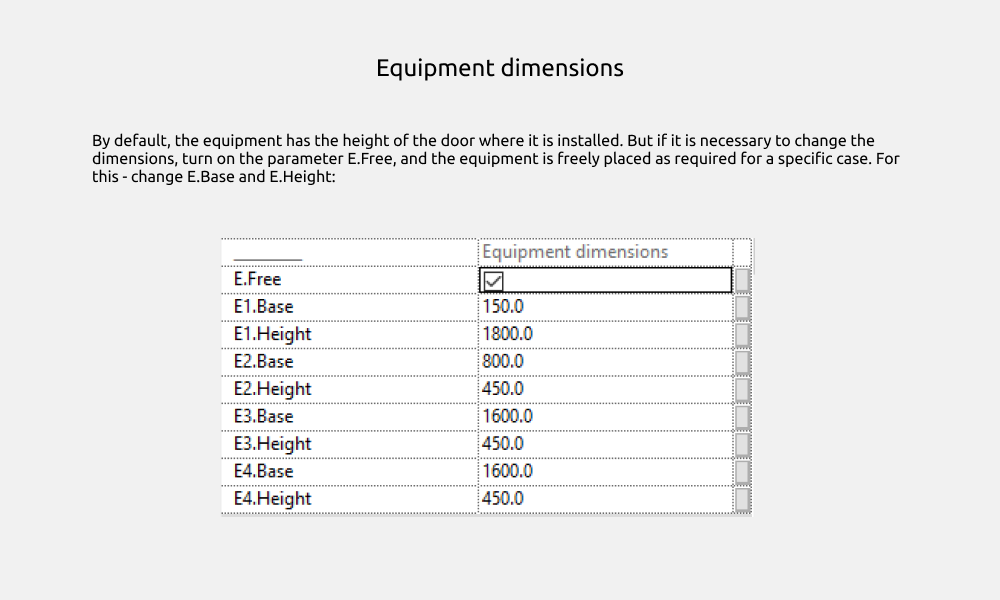
Task: Select the E3.Base value field
Action: click(605, 416)
